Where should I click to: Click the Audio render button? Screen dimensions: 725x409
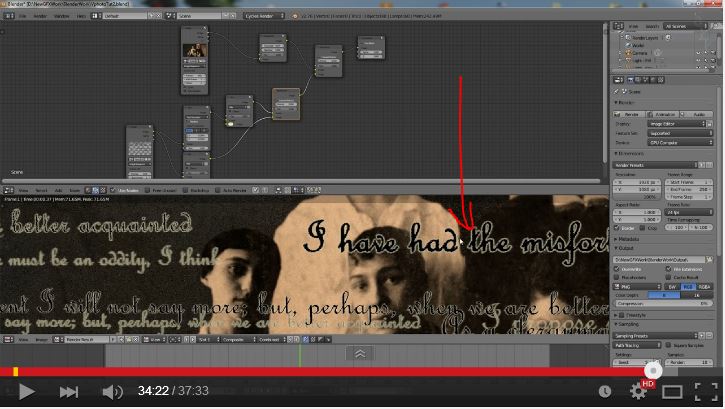696,114
